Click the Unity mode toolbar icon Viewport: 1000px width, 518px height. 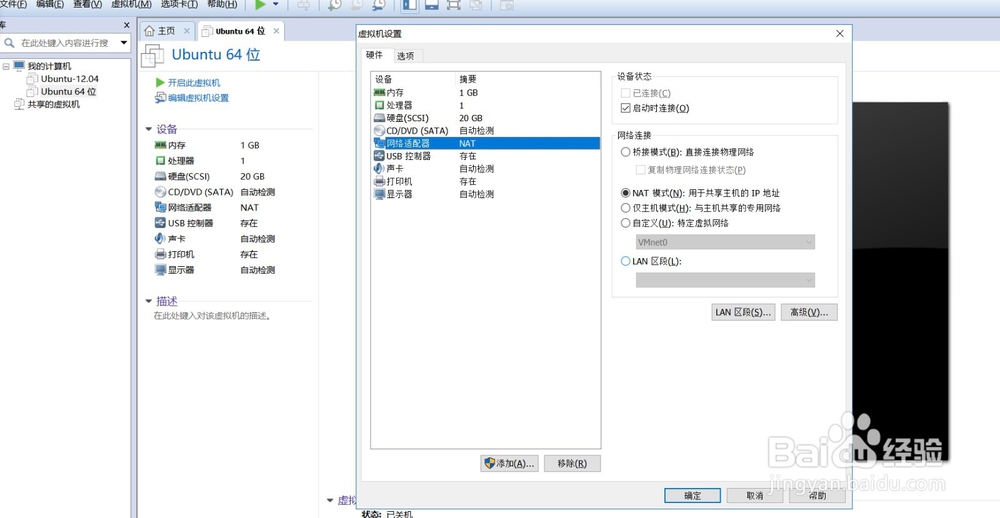(x=476, y=4)
